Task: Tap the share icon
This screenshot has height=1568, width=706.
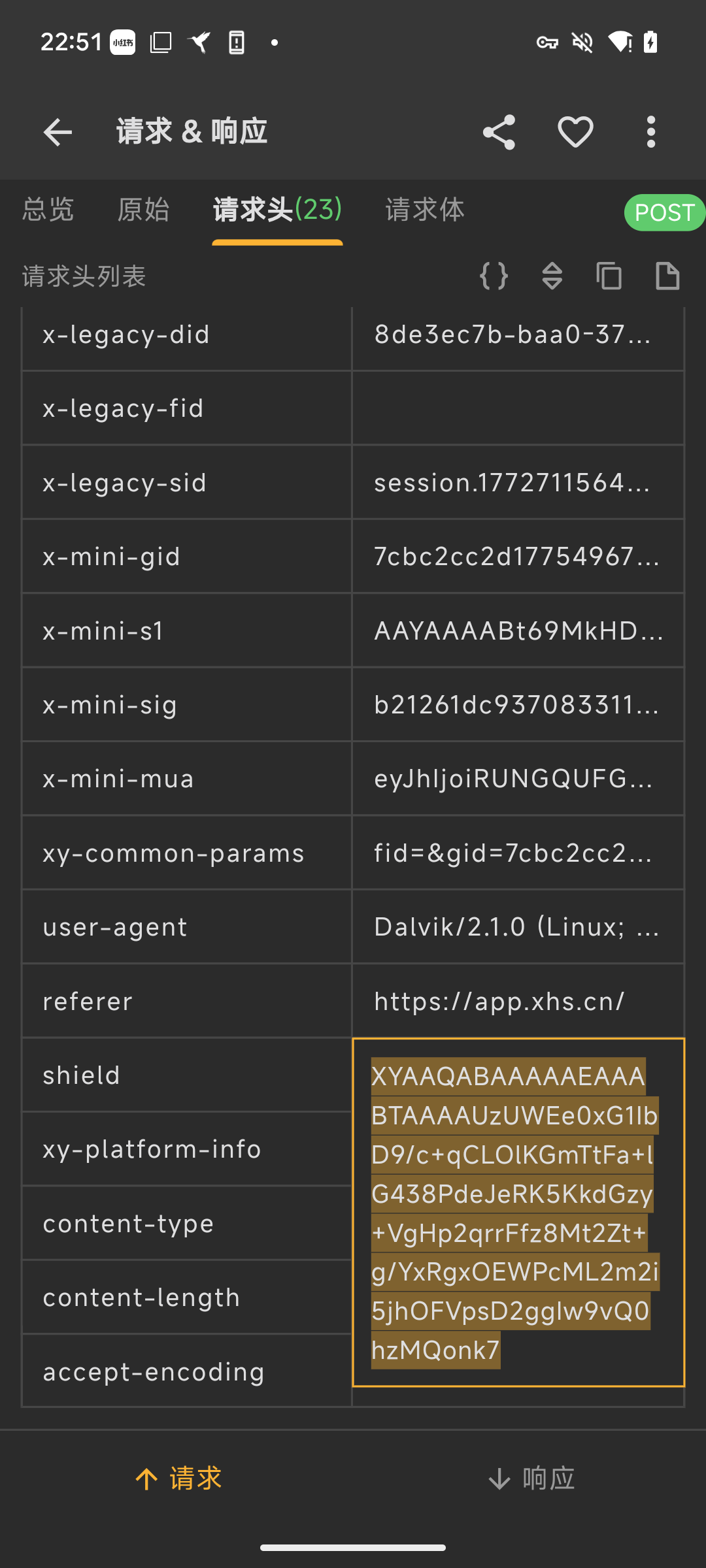Action: click(x=499, y=133)
